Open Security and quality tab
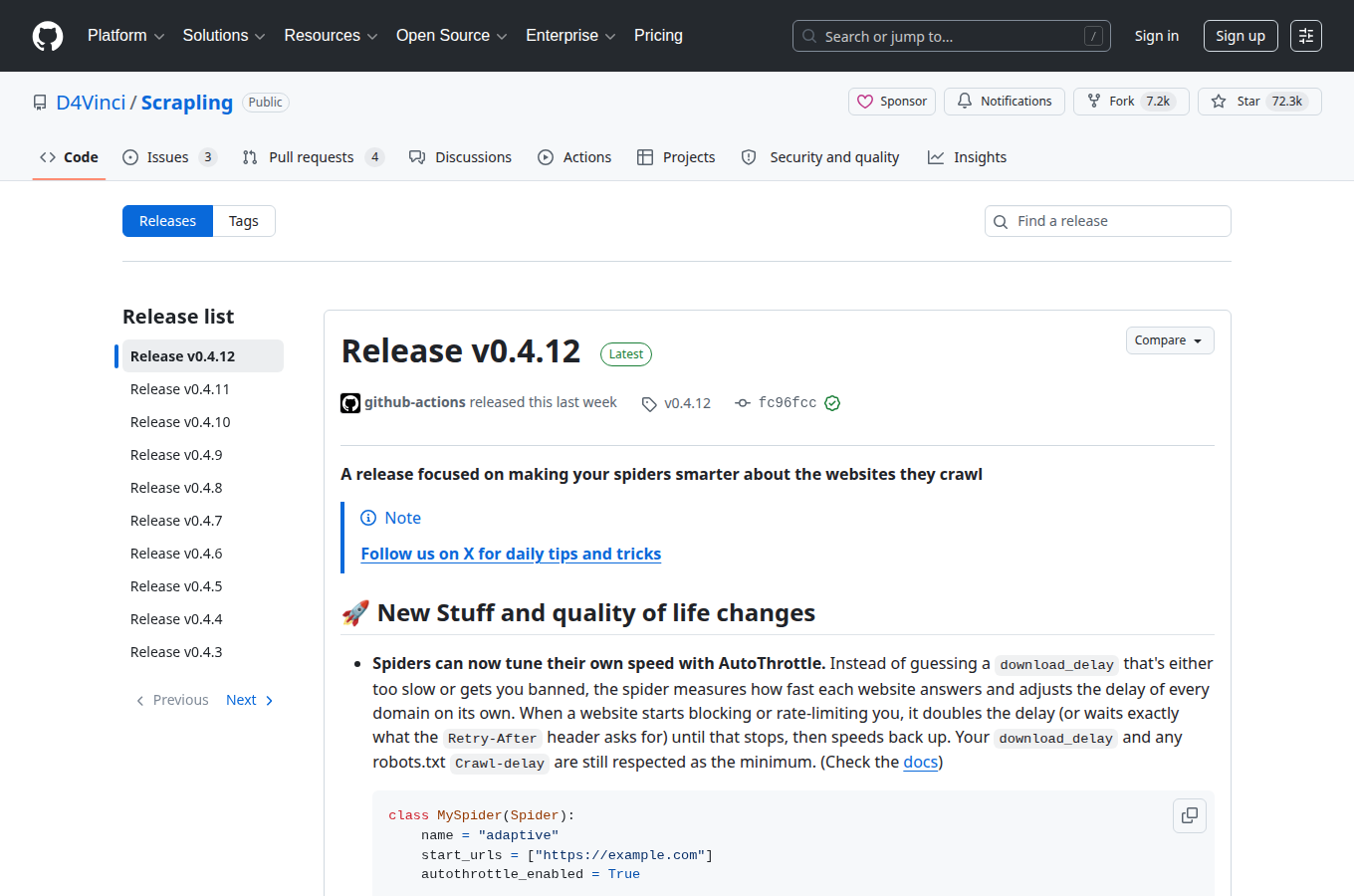1354x896 pixels. point(820,157)
